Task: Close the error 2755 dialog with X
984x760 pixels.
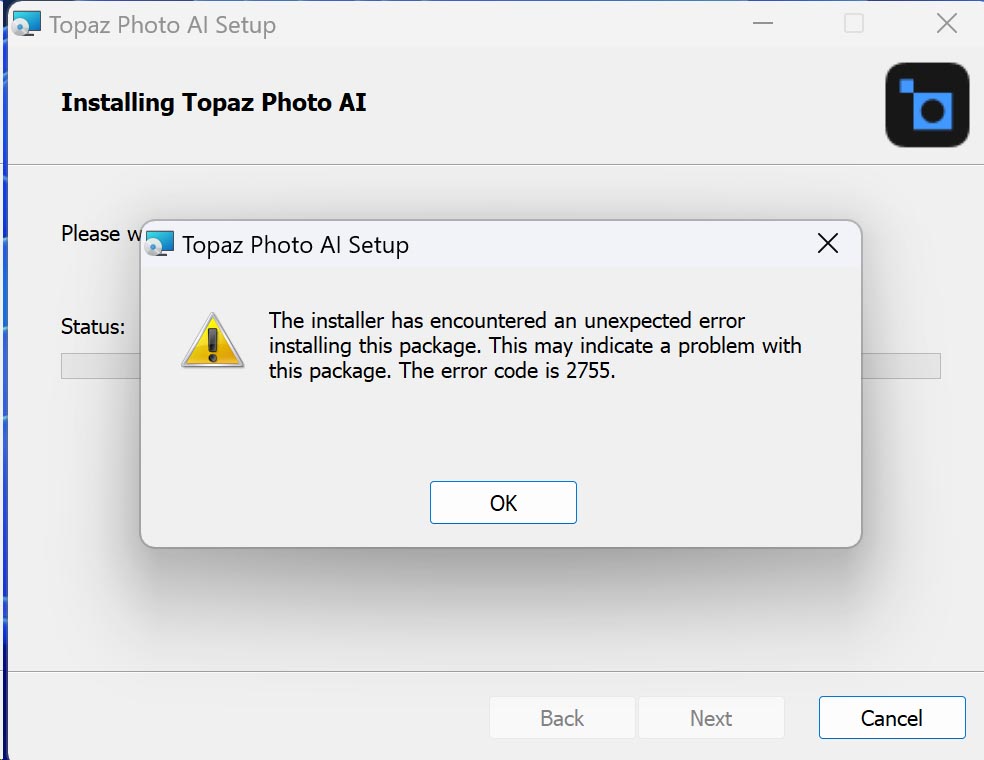Action: point(828,243)
